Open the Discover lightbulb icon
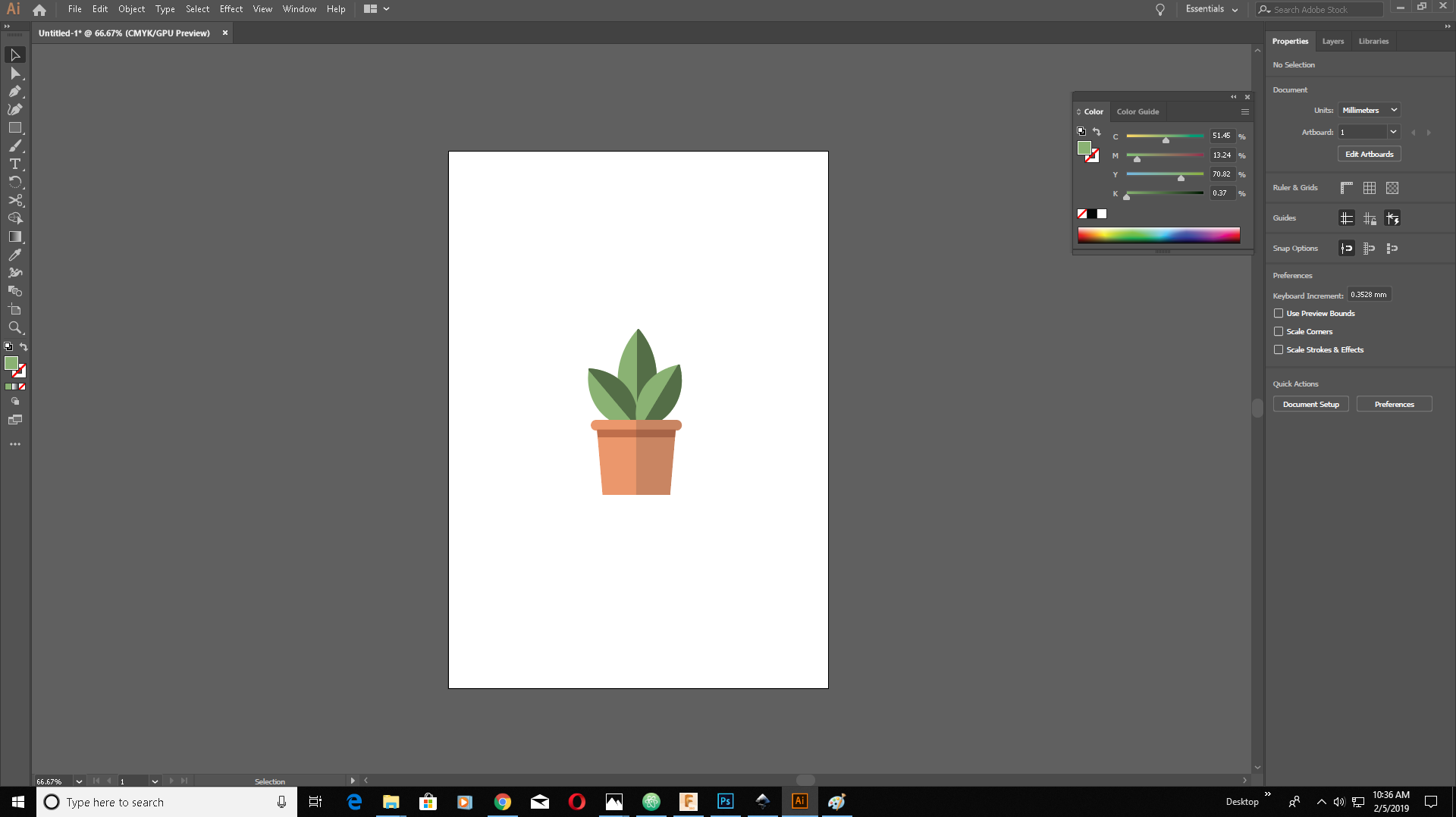 (1160, 10)
